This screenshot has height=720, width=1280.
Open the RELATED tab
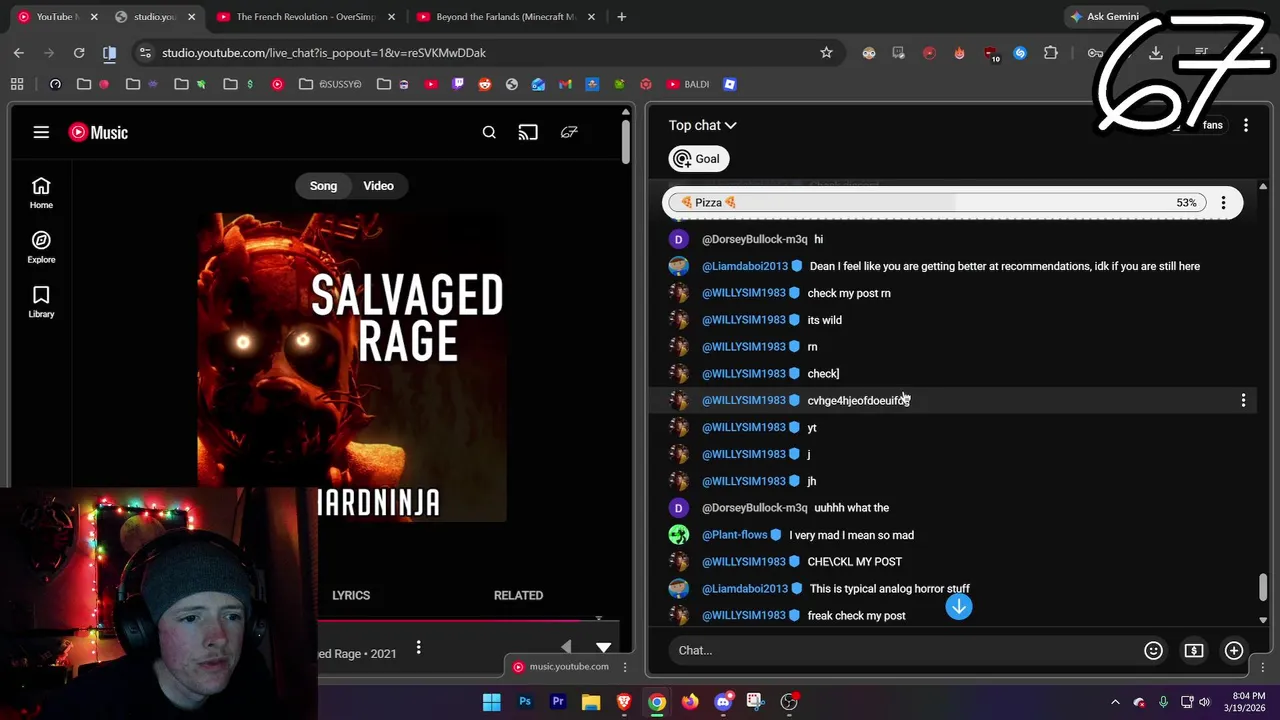coord(518,595)
